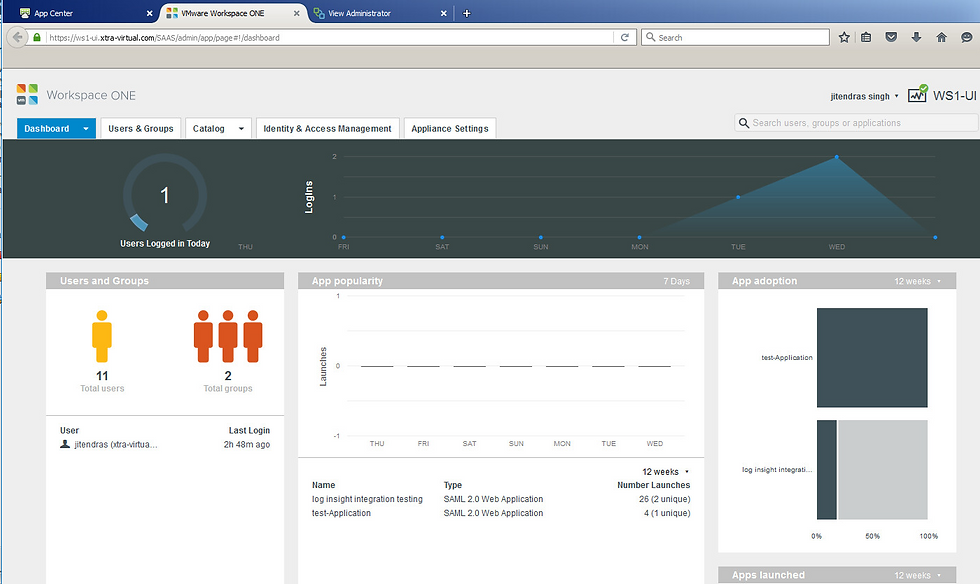Click the browser Search field
The width and height of the screenshot is (980, 584).
click(736, 38)
